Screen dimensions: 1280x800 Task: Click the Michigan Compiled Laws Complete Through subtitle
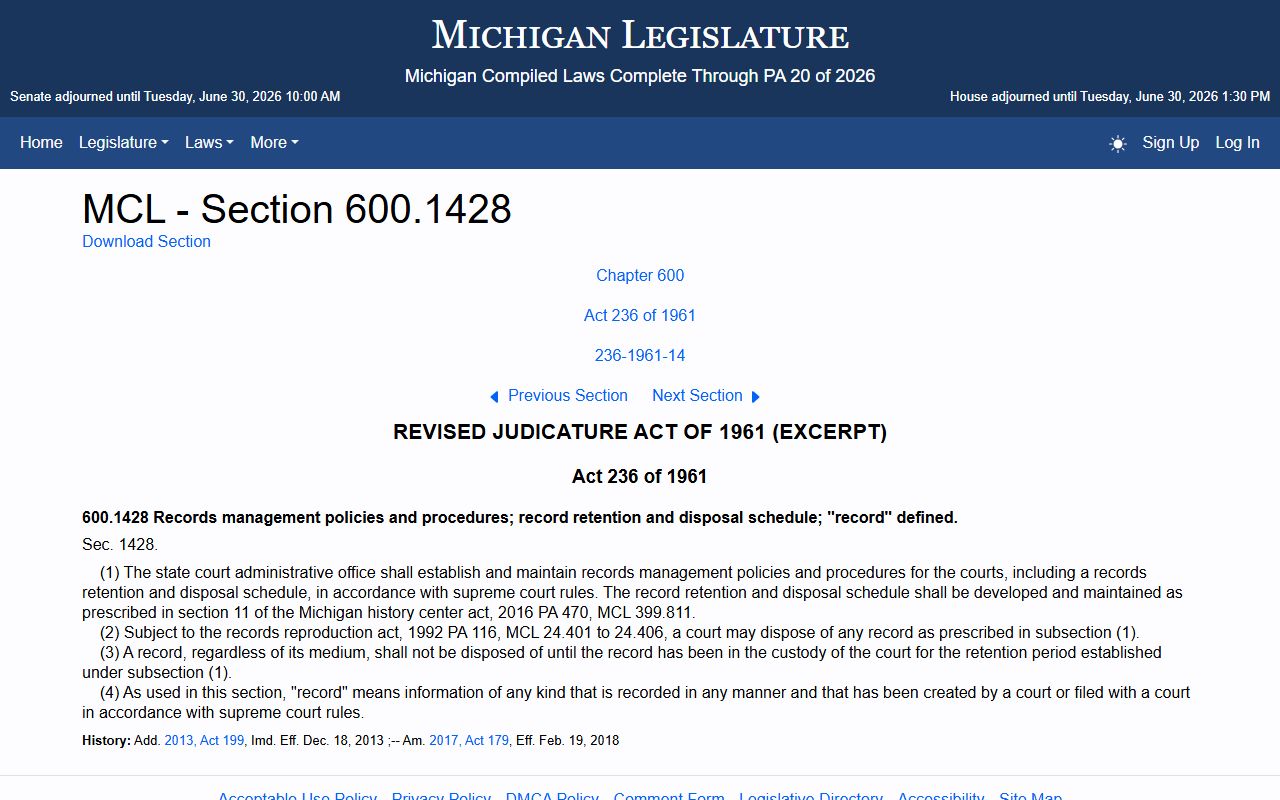[640, 76]
